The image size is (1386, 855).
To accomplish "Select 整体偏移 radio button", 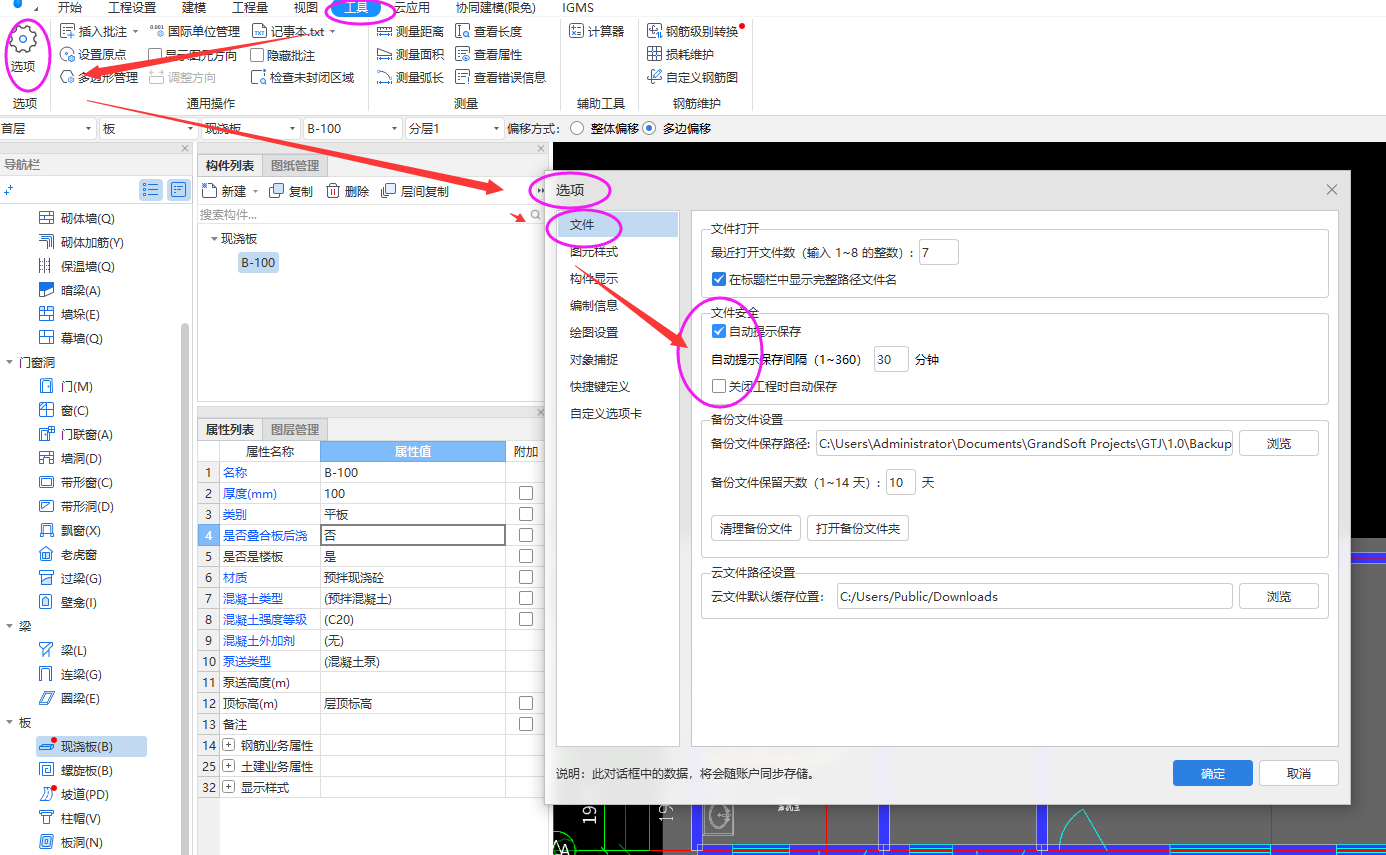I will (576, 129).
